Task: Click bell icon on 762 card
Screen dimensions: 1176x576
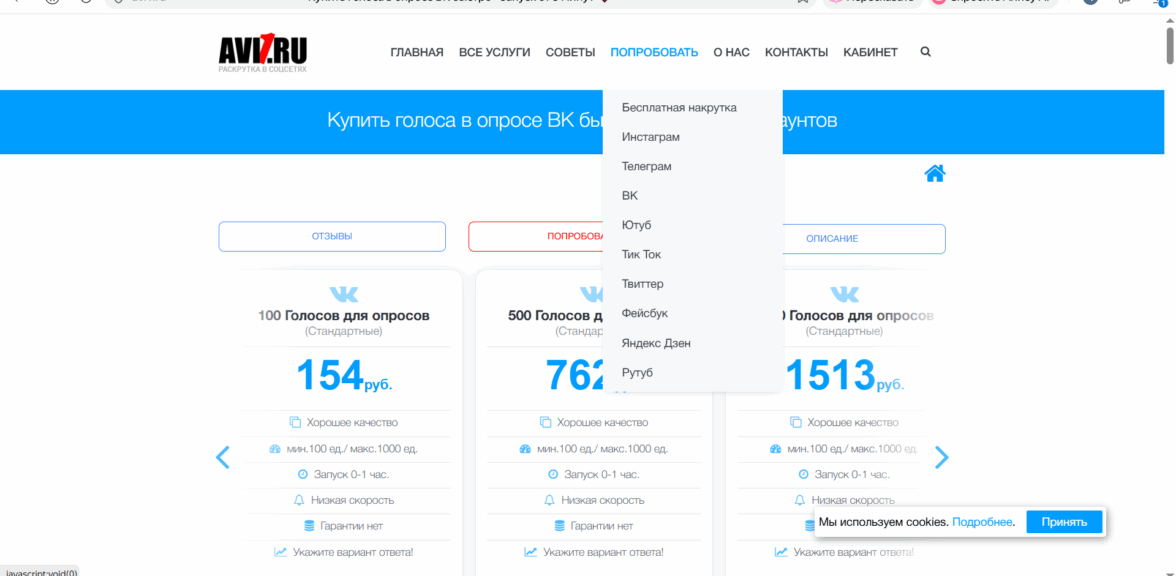Action: [x=549, y=500]
